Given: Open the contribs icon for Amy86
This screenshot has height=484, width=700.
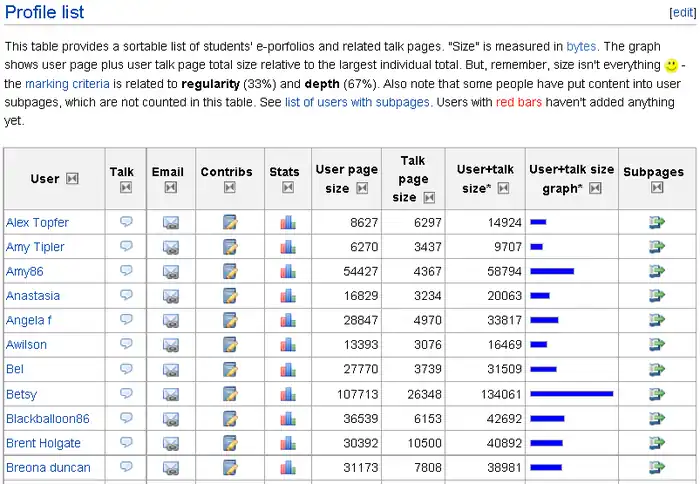Looking at the screenshot, I should (230, 271).
